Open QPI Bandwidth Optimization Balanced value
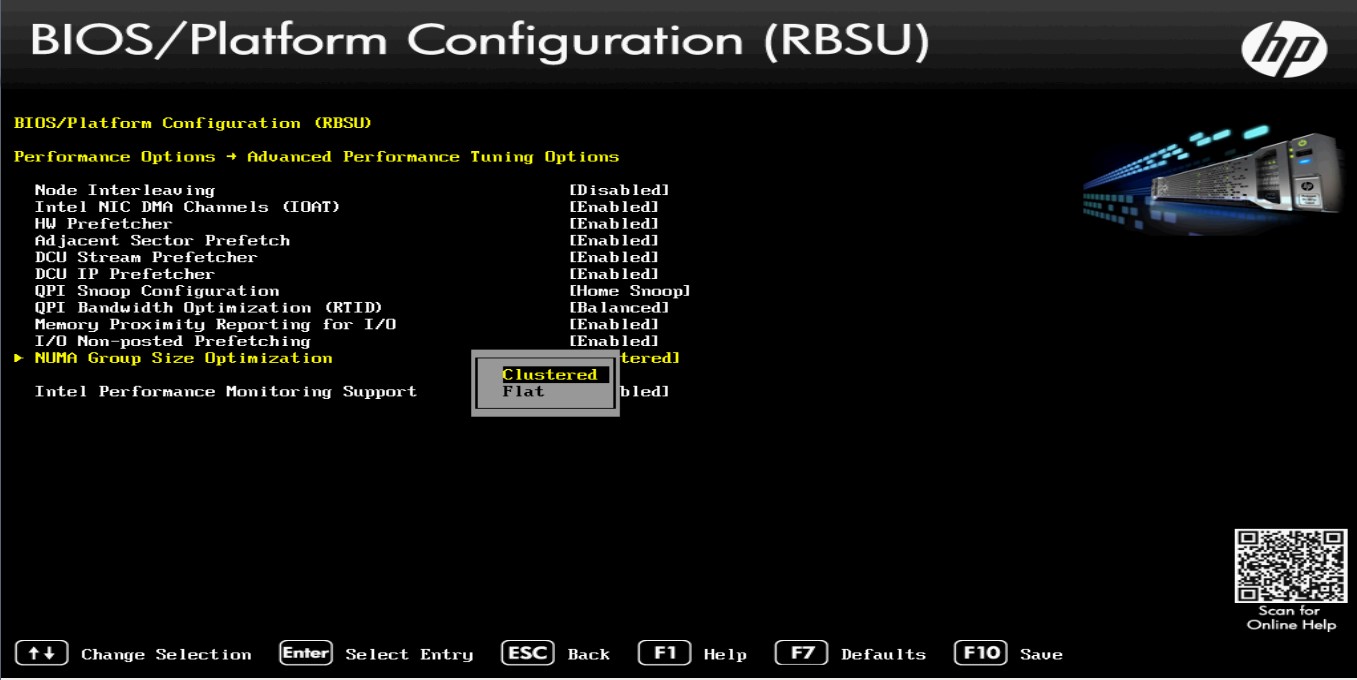 (x=618, y=308)
